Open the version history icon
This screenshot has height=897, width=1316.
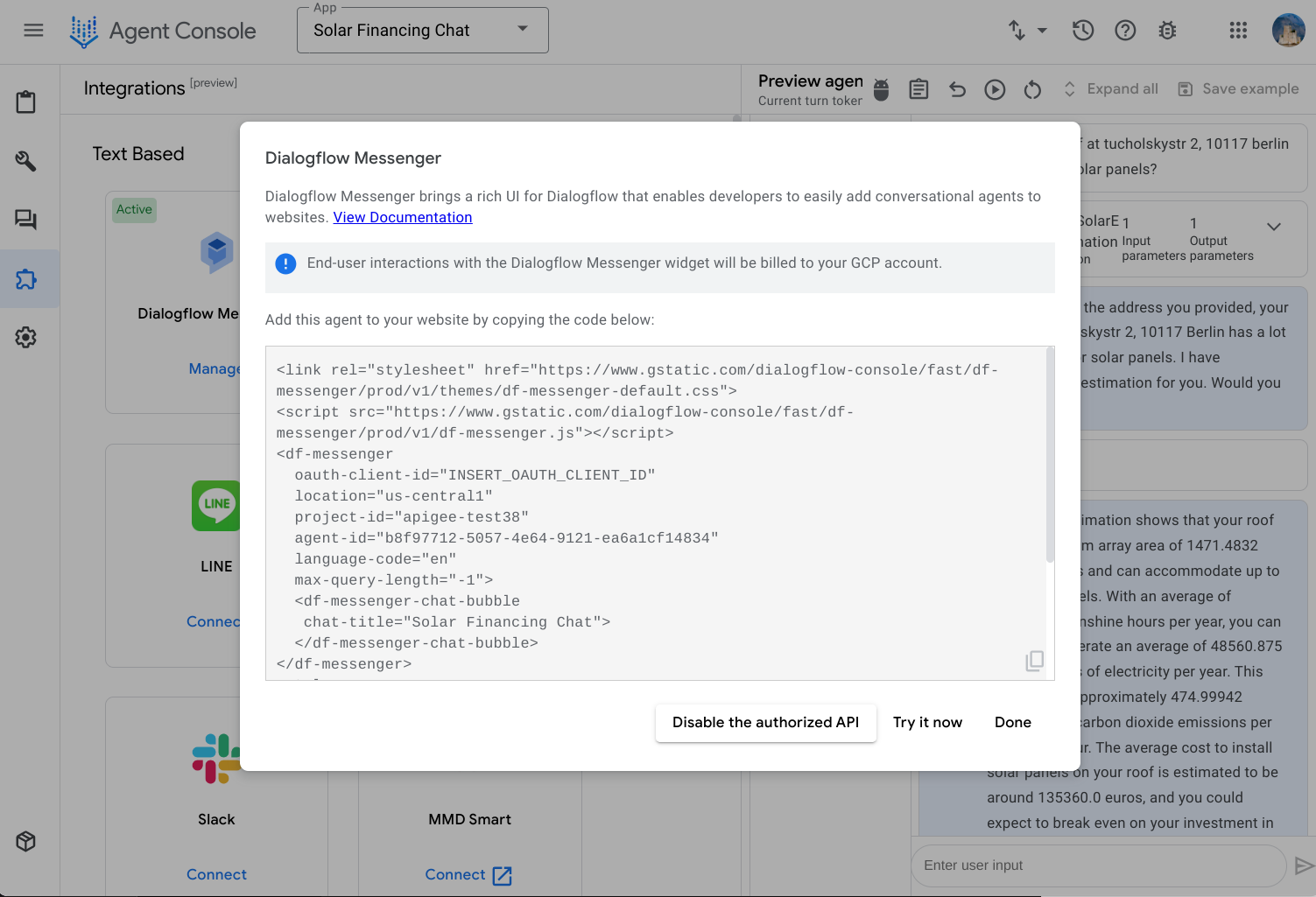click(x=1083, y=31)
